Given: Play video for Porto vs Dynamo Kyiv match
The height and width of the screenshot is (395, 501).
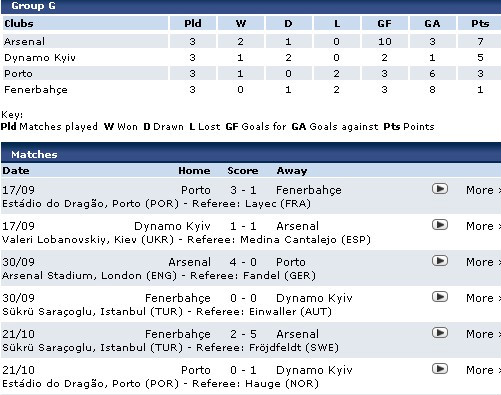Looking at the screenshot, I should tap(440, 369).
